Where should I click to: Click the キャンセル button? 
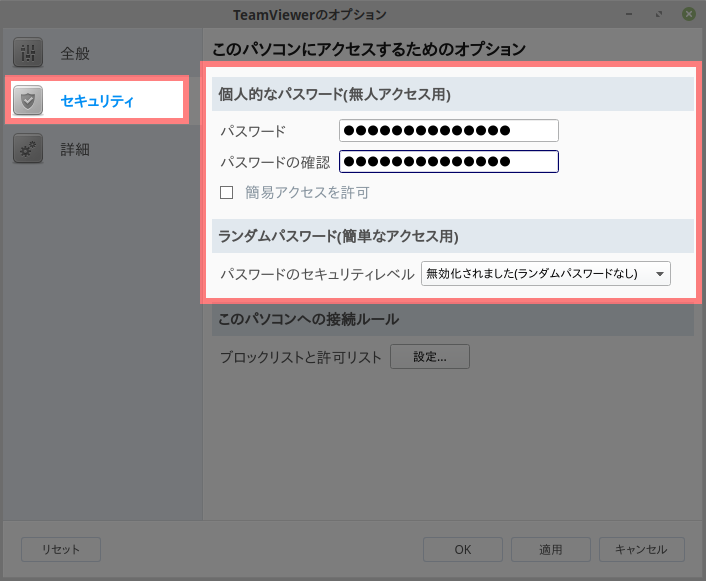(x=642, y=549)
